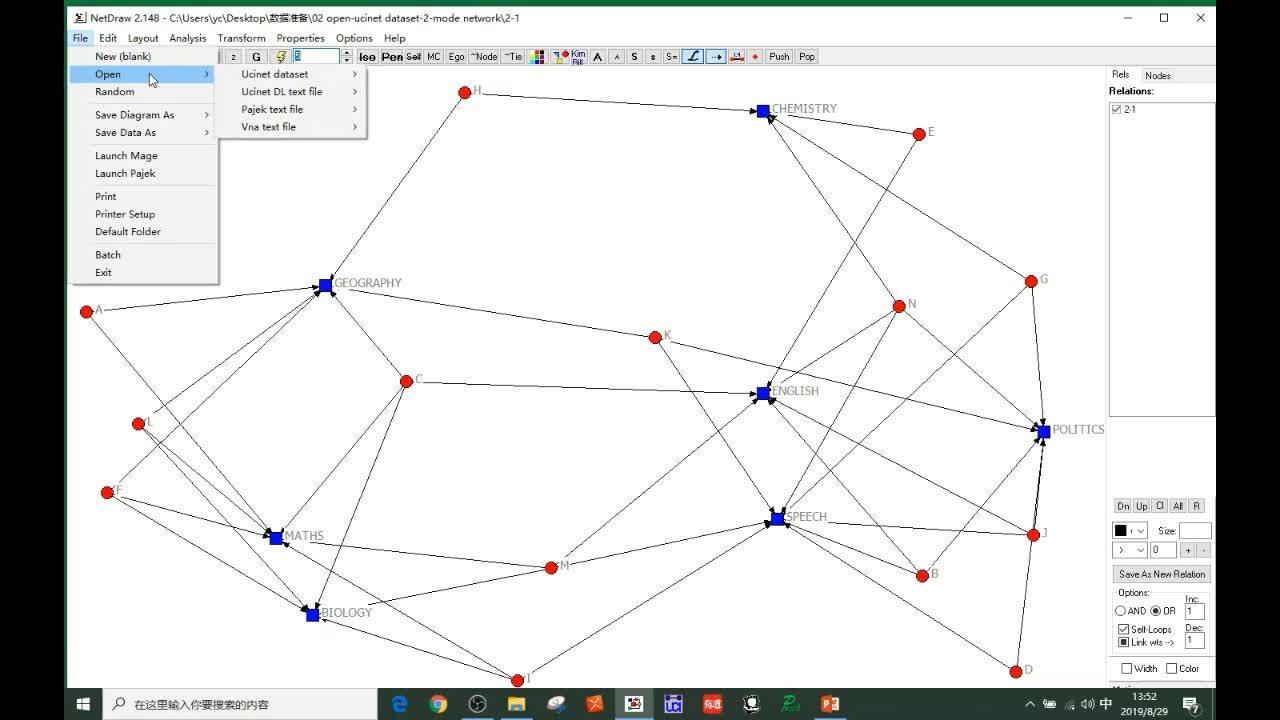Open the Analysis menu
This screenshot has height=720, width=1280.
(x=188, y=38)
